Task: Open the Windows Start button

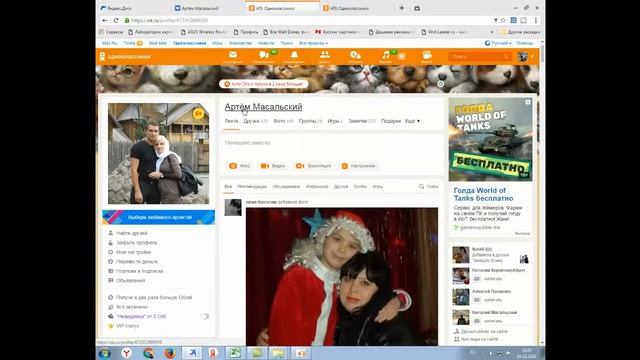Action: [x=104, y=353]
